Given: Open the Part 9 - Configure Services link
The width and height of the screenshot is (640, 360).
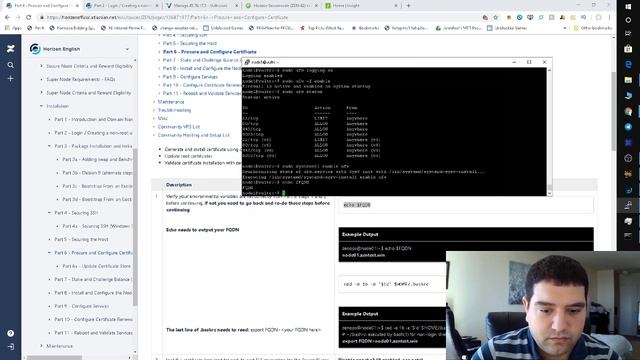Looking at the screenshot, I should click(x=190, y=77).
